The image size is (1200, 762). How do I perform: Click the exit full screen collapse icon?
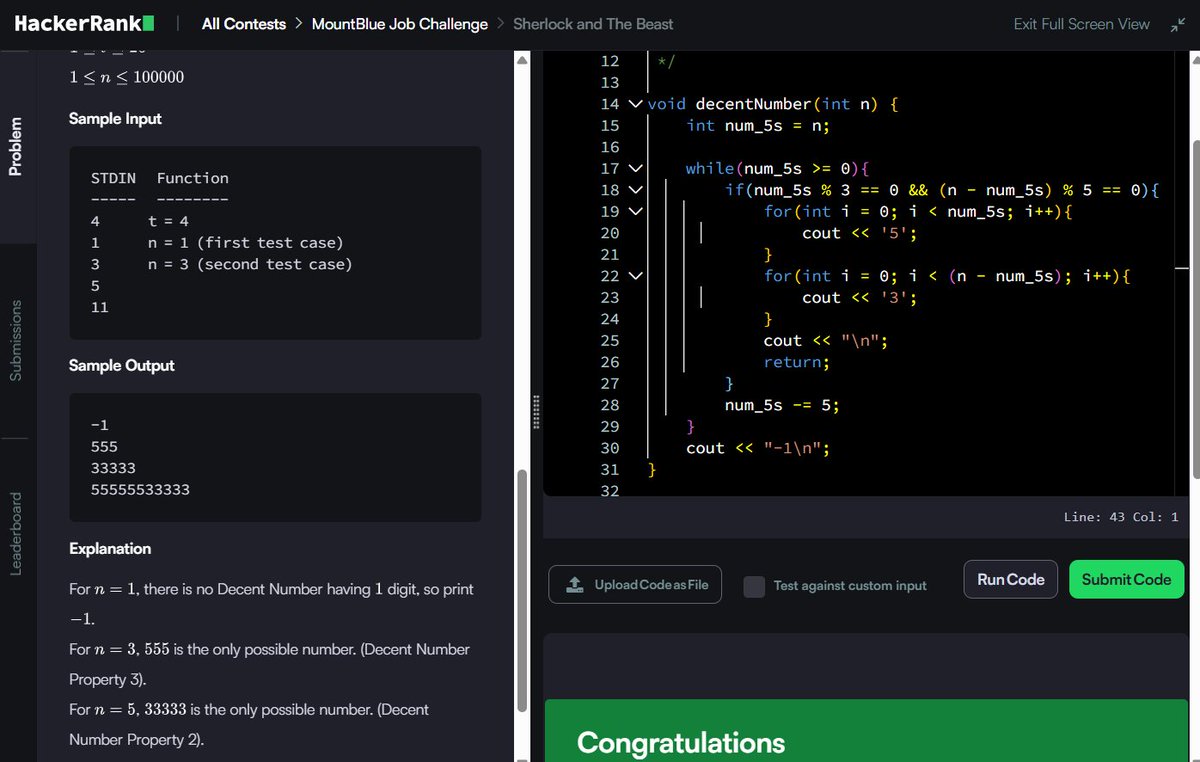coord(1176,24)
